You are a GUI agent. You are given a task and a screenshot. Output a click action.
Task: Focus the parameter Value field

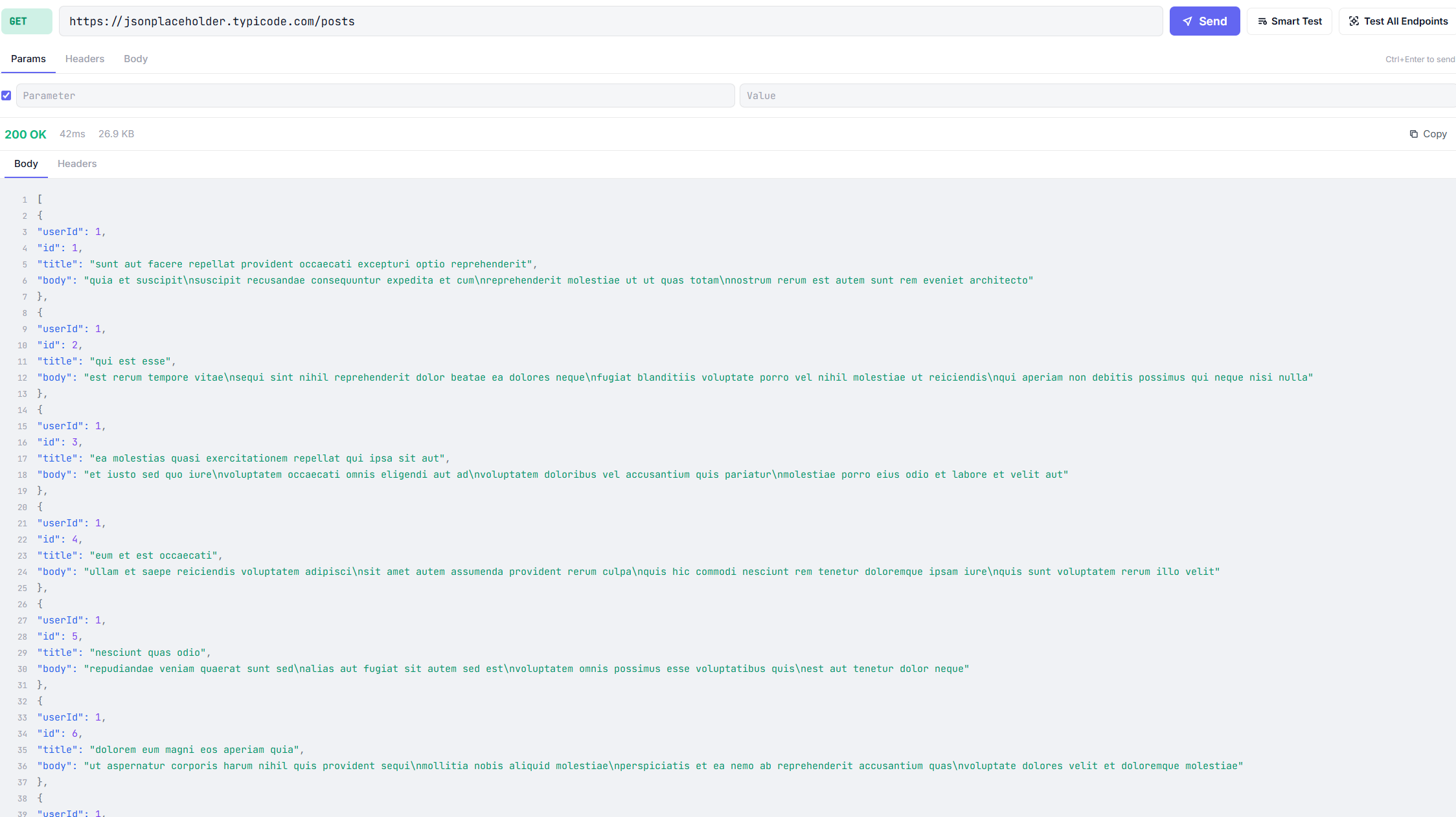click(1098, 96)
